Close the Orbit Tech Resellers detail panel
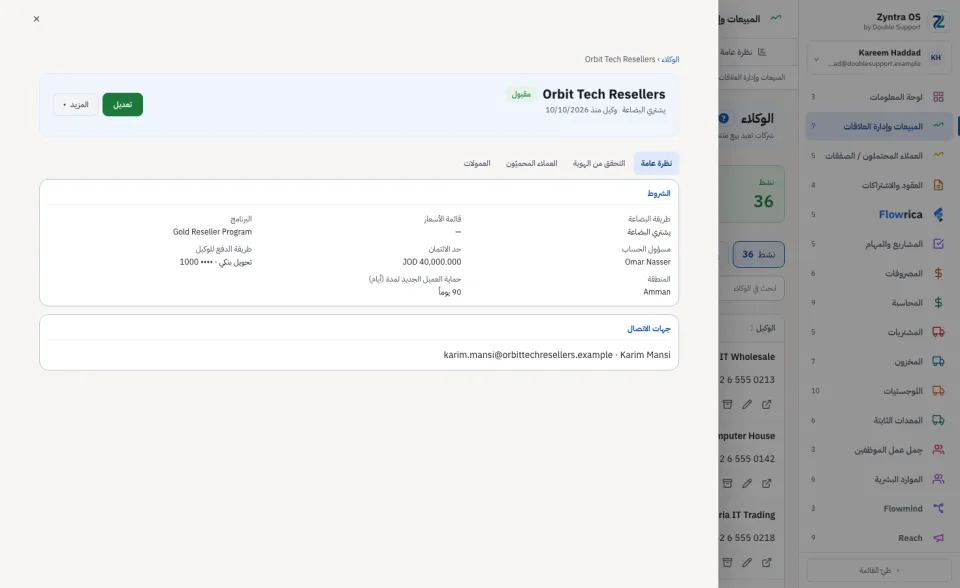The image size is (960, 588). (36, 19)
